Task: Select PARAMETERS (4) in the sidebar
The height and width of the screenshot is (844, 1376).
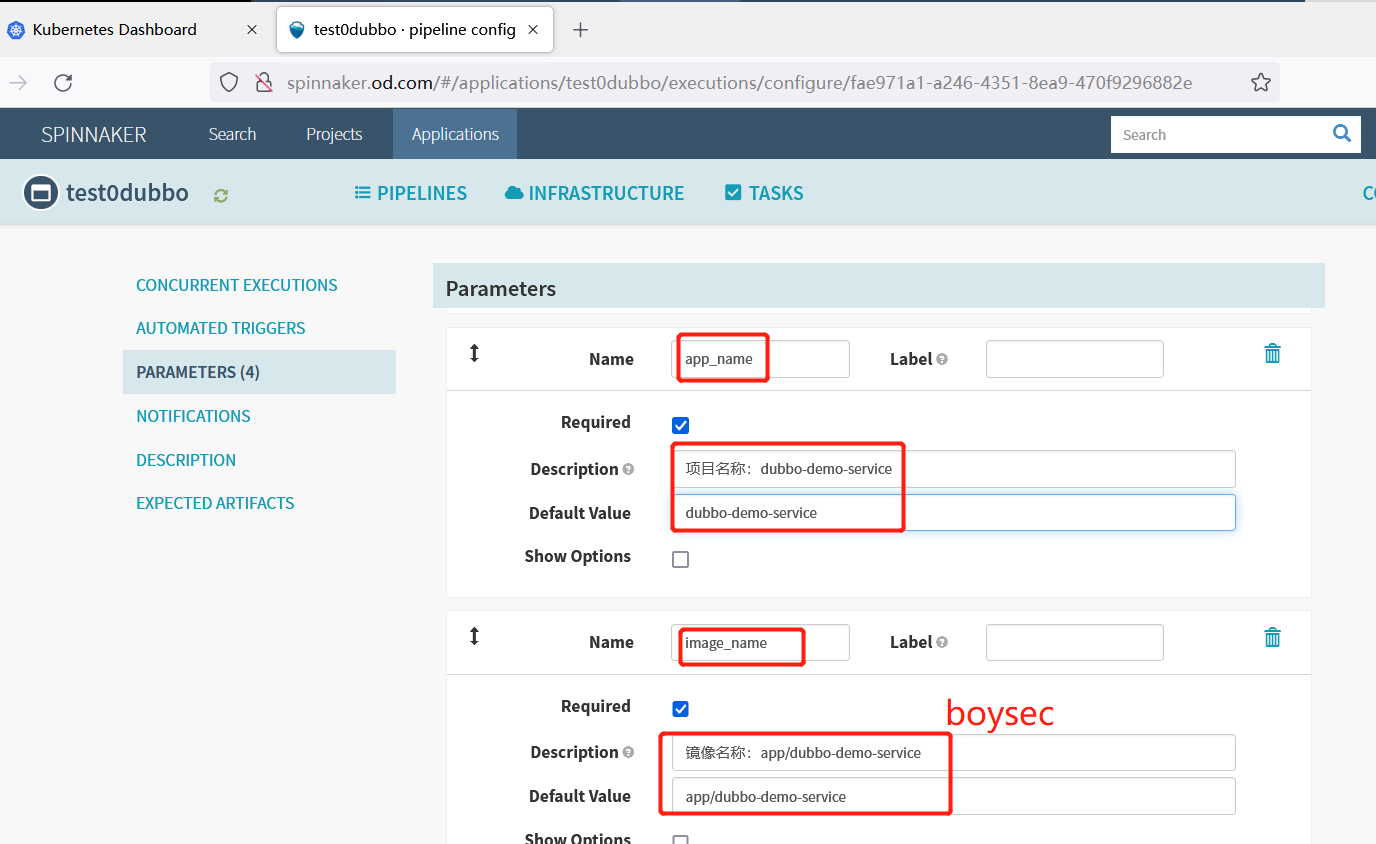Action: 259,372
